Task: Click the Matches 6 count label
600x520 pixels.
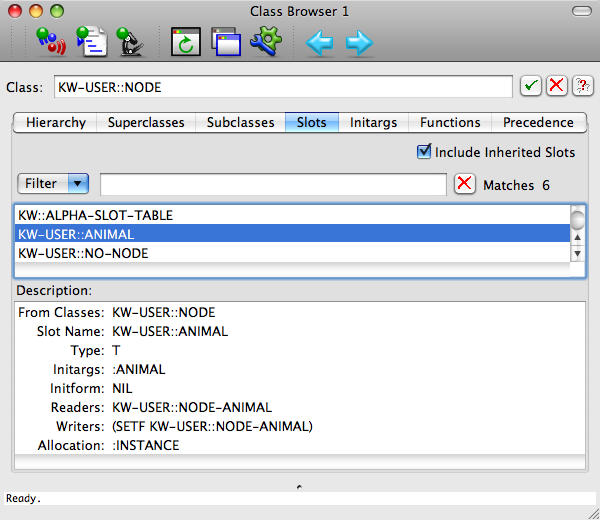Action: click(x=516, y=185)
